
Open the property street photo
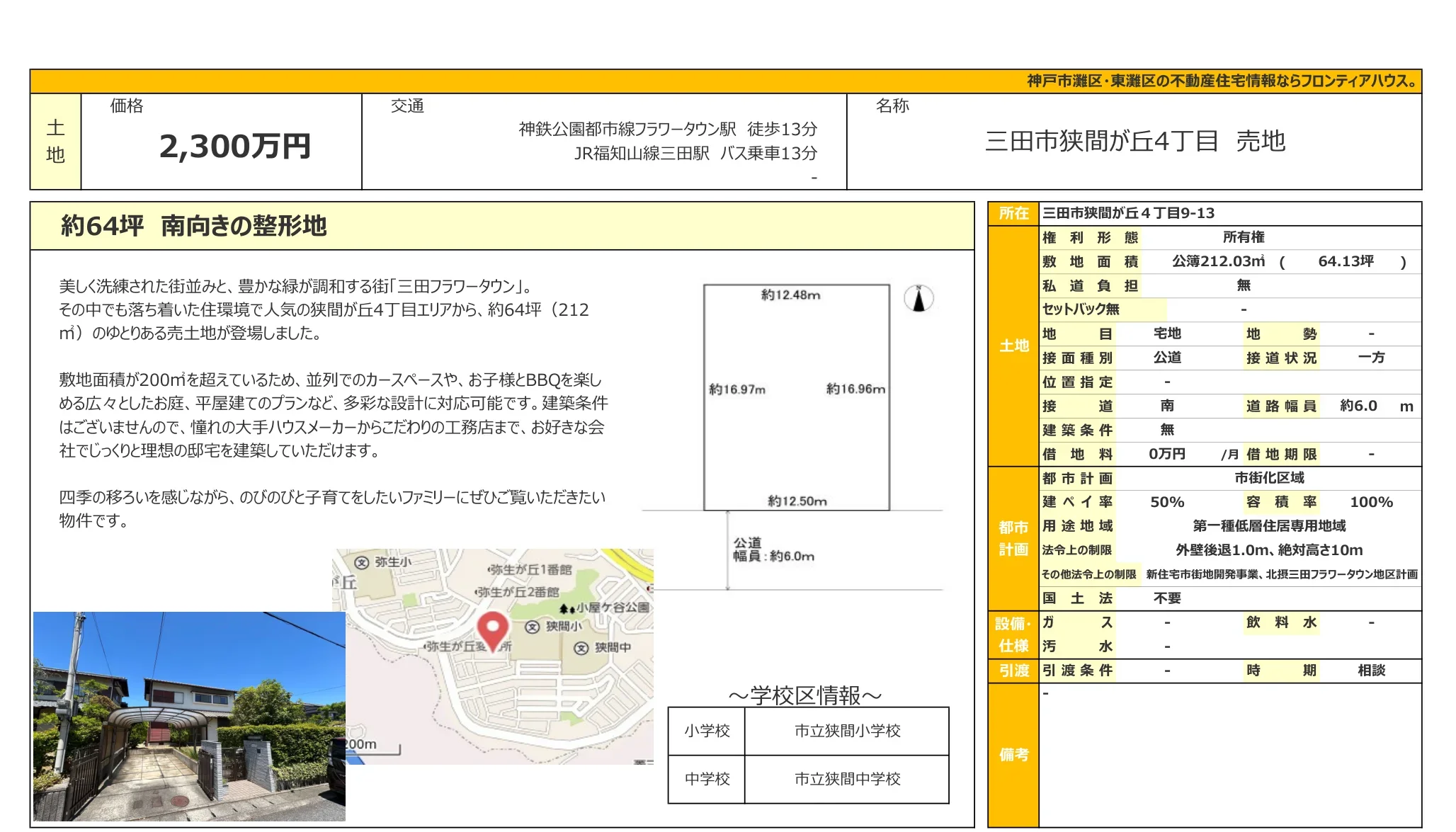pos(189,716)
